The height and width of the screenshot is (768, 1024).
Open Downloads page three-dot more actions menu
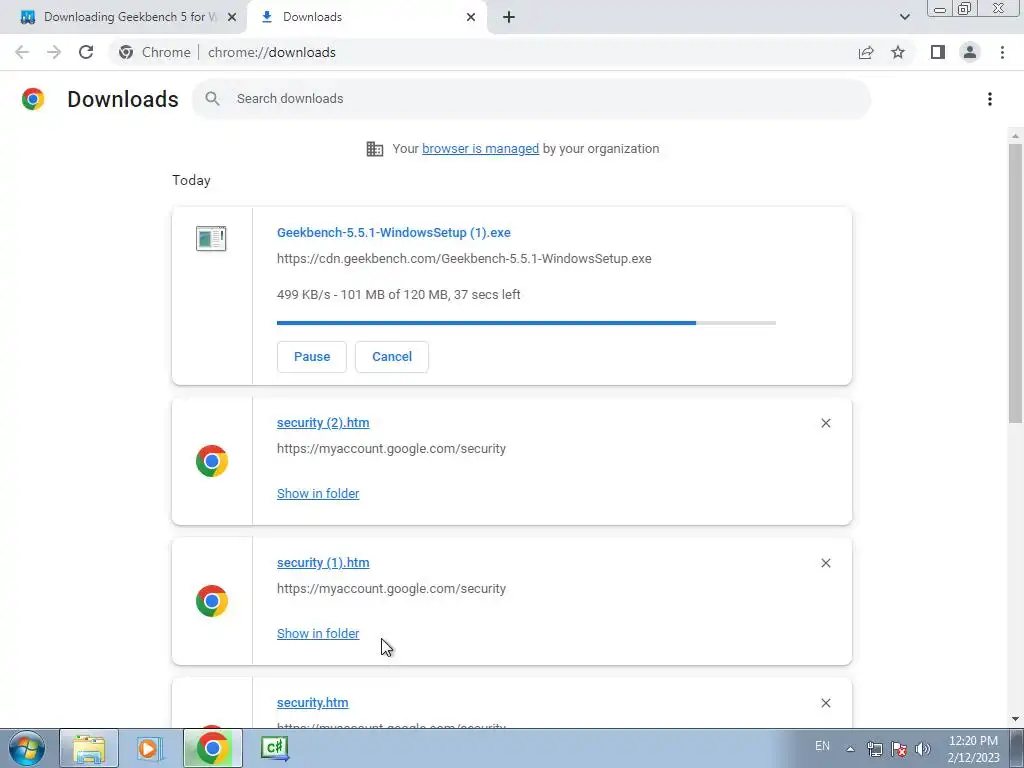click(990, 99)
